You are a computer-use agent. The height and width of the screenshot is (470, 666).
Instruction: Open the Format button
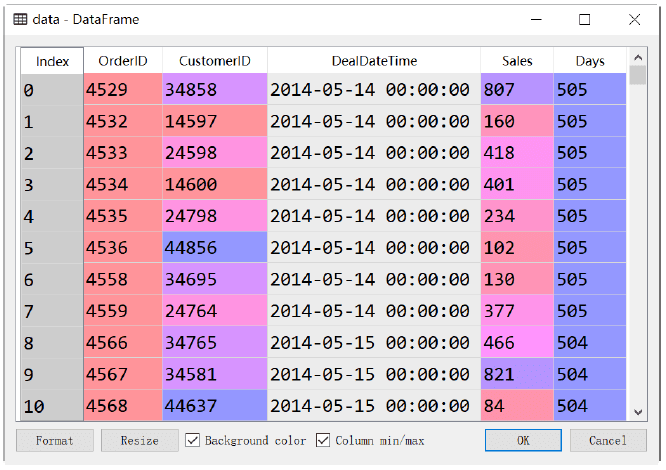(55, 440)
